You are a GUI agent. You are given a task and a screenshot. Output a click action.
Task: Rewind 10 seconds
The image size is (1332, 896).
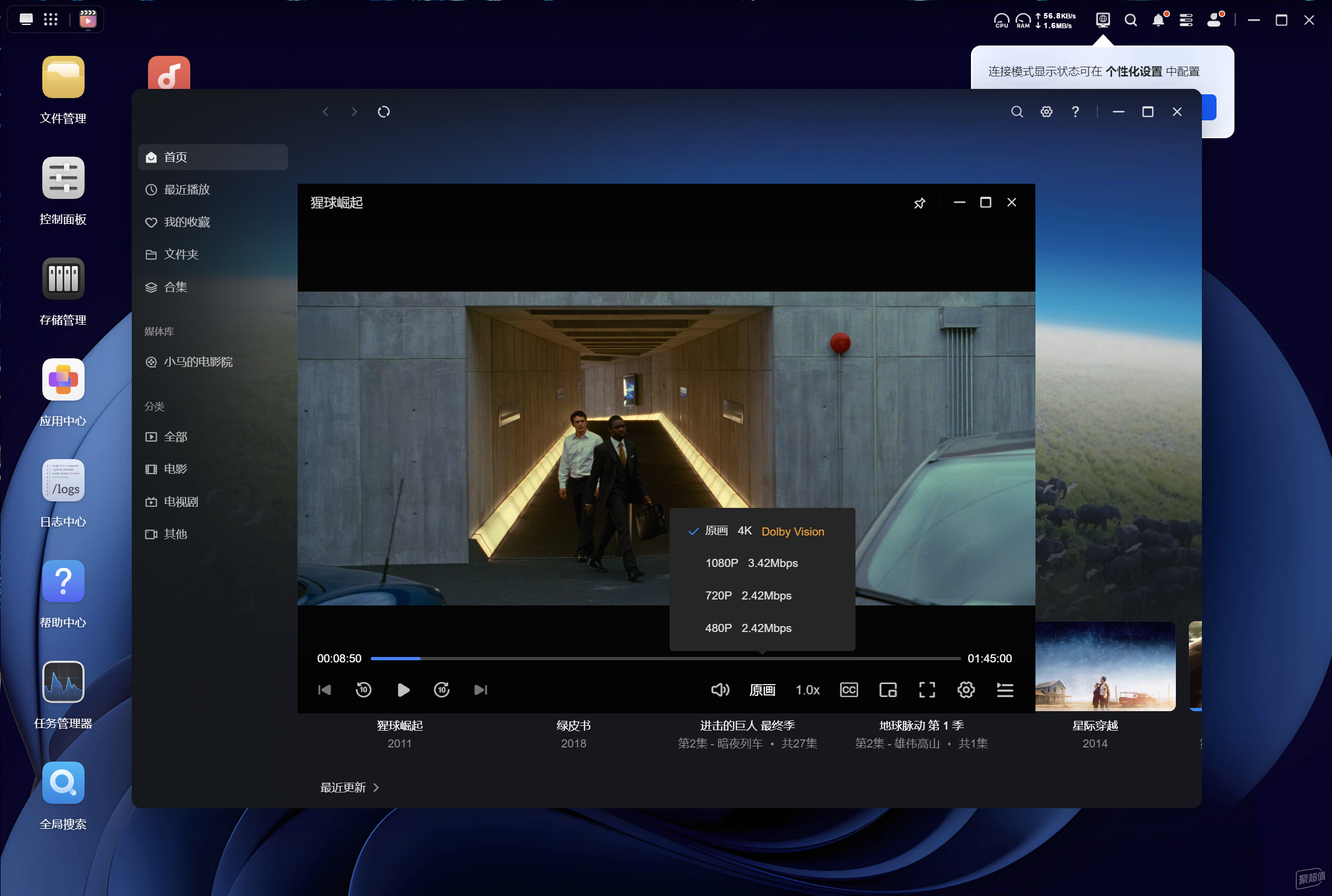coord(363,689)
